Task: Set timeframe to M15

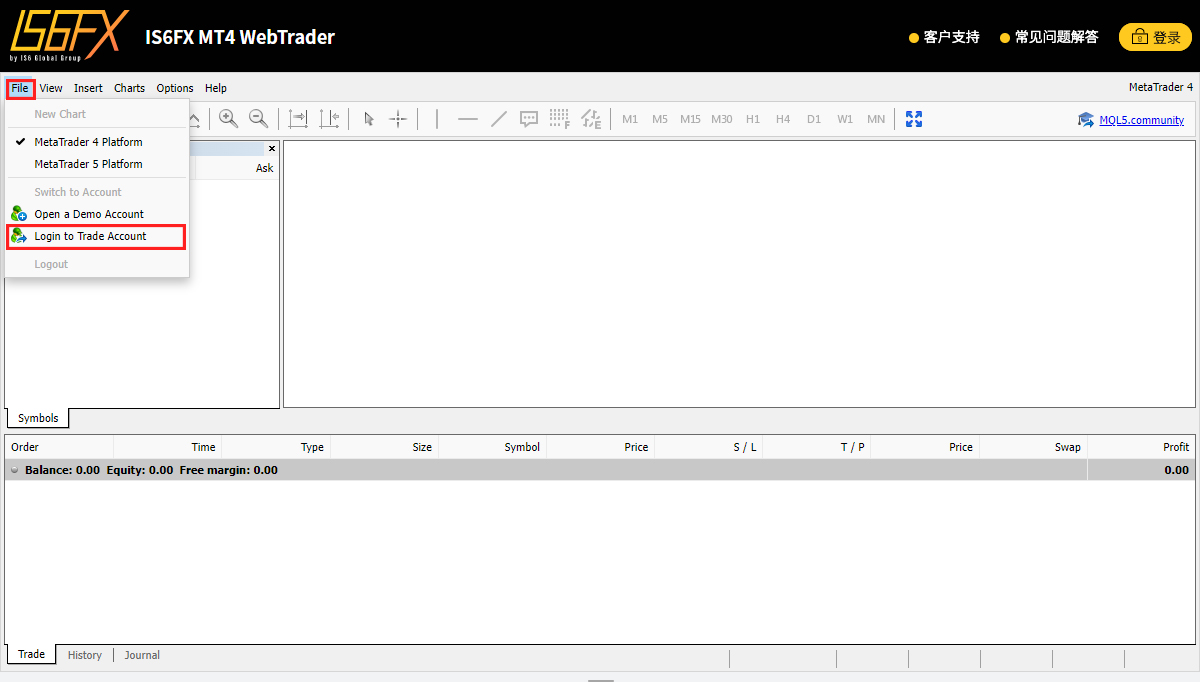Action: pos(691,119)
